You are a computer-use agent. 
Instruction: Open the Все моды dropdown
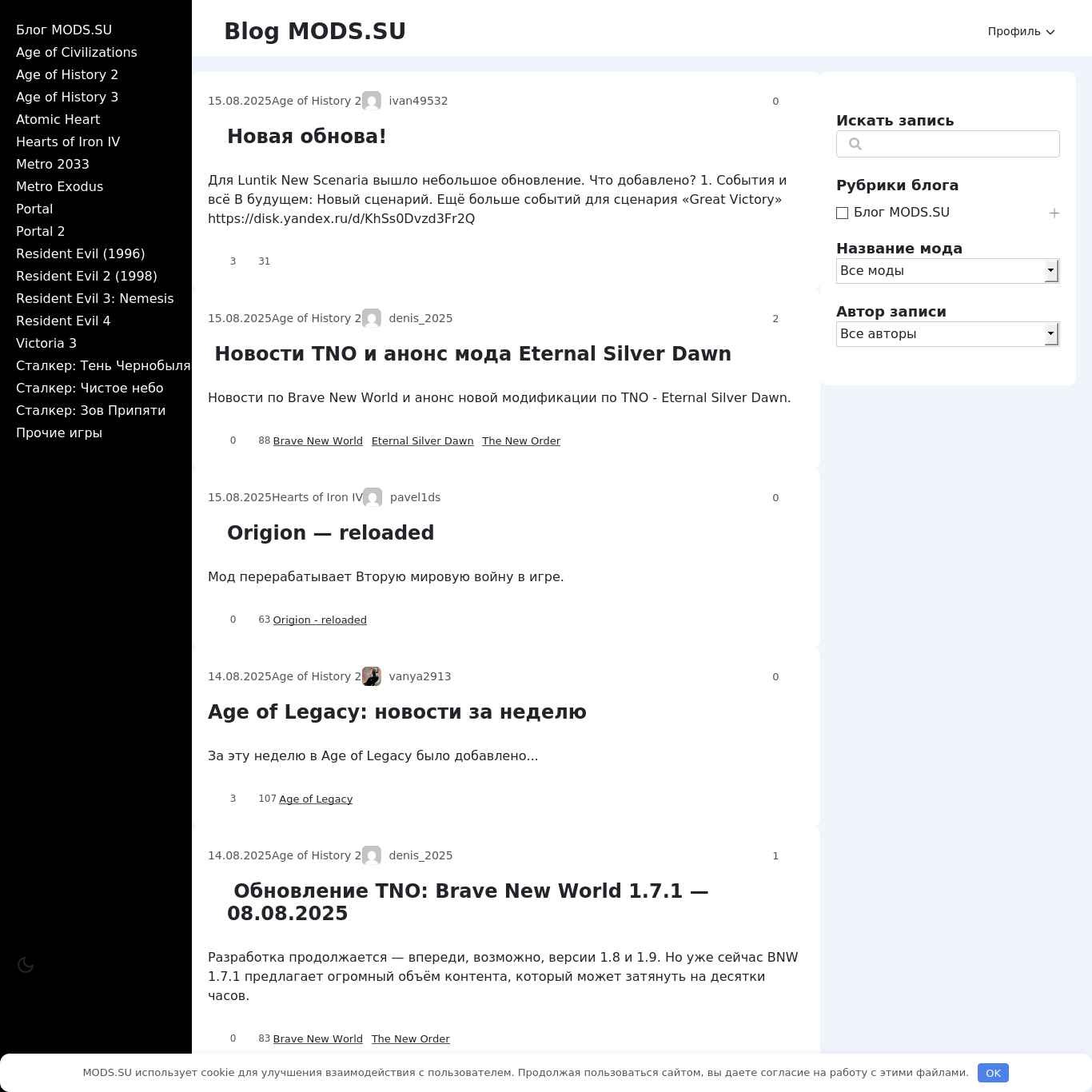[948, 271]
